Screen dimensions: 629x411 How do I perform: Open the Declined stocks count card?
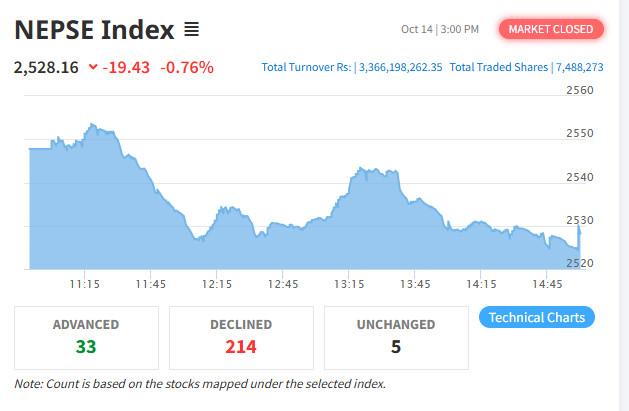click(x=241, y=337)
